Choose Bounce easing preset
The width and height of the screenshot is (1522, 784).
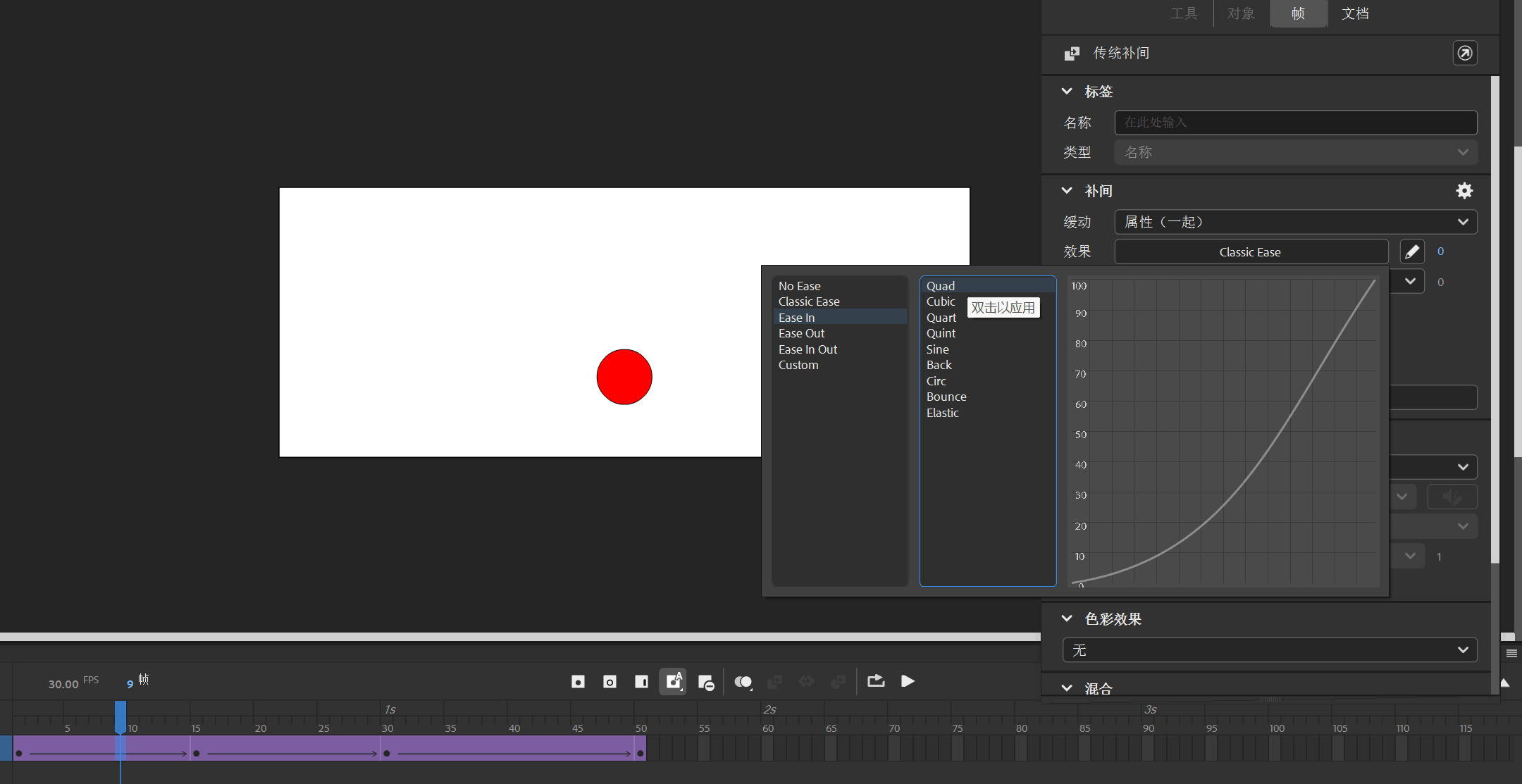(946, 397)
